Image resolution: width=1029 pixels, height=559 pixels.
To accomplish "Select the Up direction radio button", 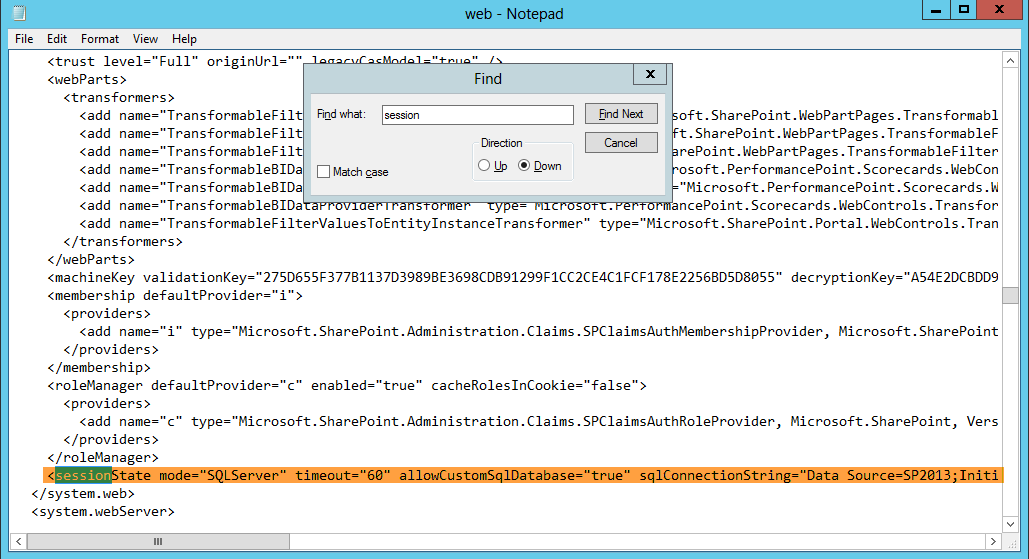I will (484, 165).
